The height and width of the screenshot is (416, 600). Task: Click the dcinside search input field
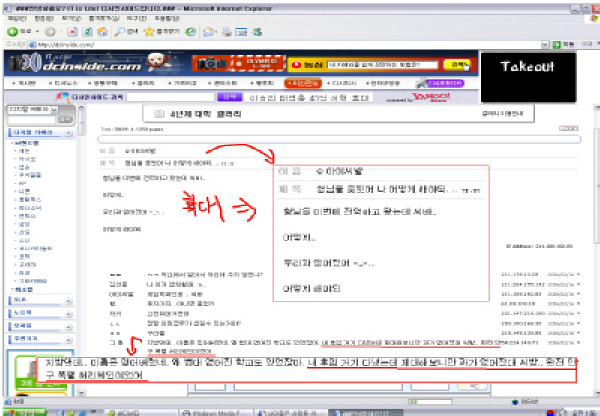[170, 97]
